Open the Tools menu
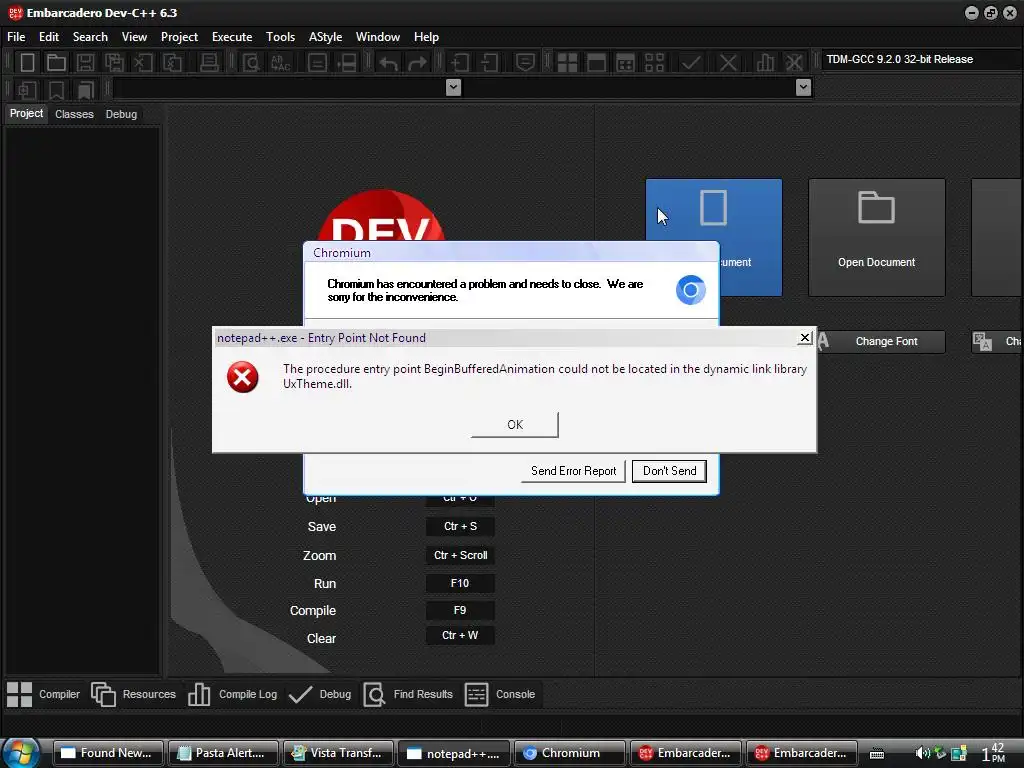Viewport: 1024px width, 768px height. coord(280,37)
